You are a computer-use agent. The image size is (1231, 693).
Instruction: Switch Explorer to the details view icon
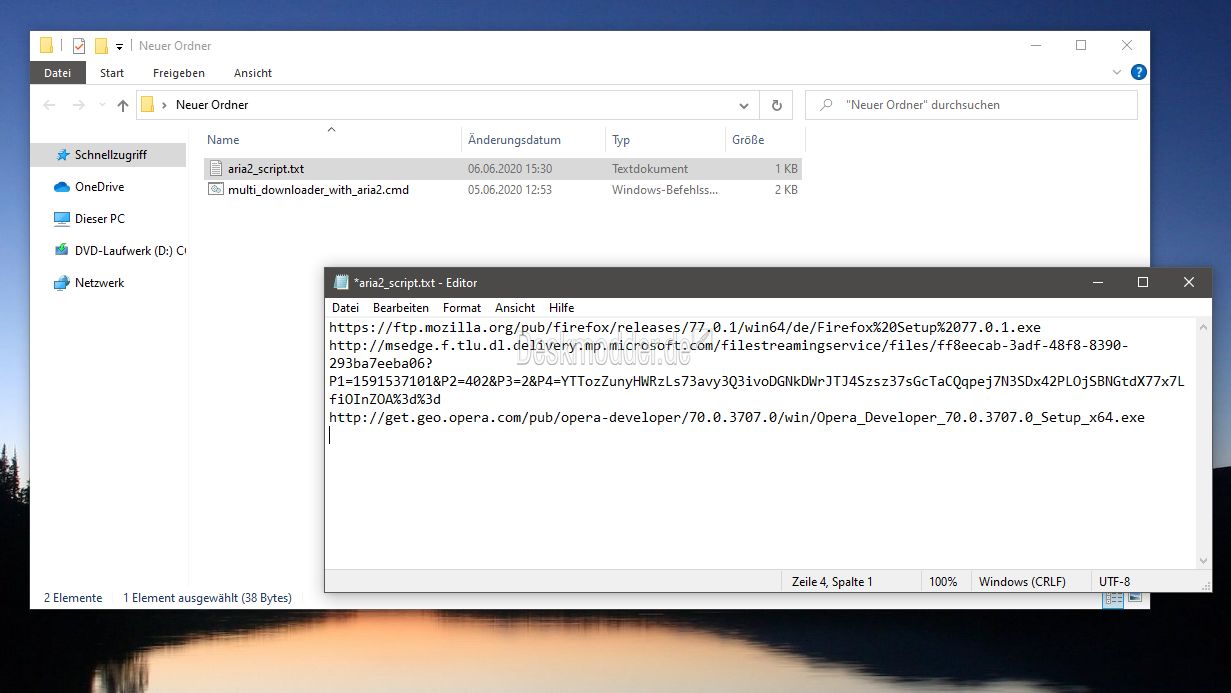[x=1113, y=598]
